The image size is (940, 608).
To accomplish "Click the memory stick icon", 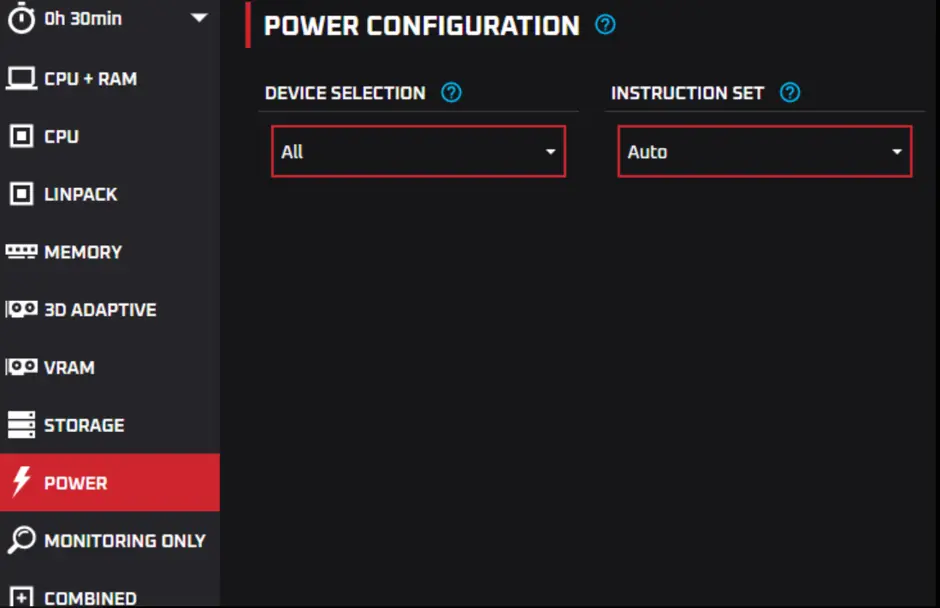I will point(22,251).
